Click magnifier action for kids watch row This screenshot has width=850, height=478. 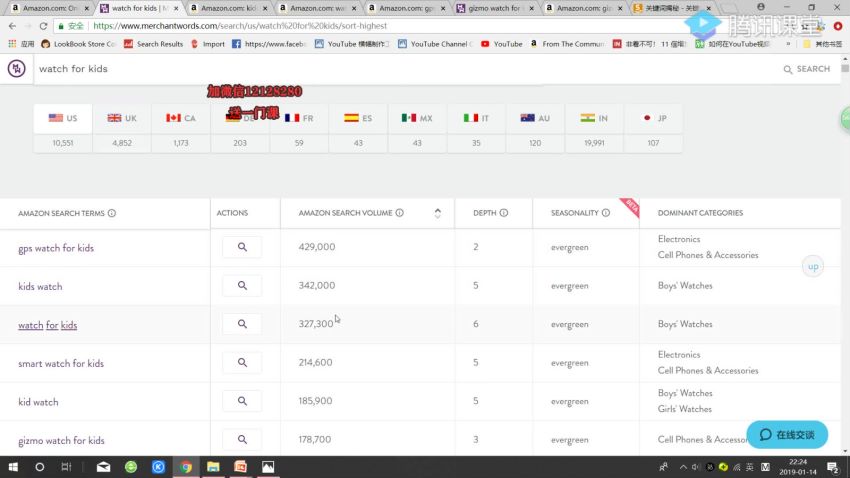pyautogui.click(x=242, y=286)
